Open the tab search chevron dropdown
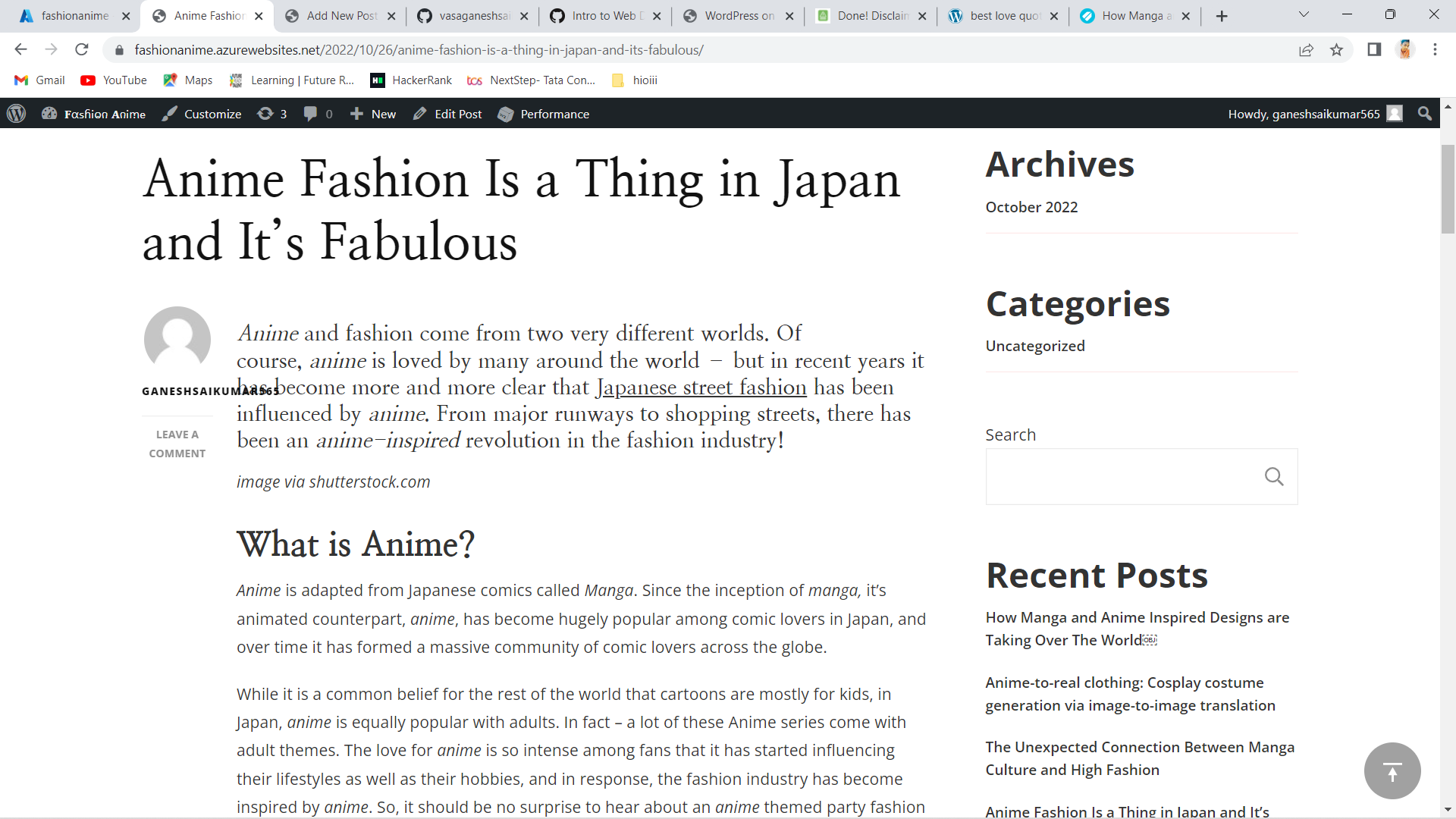Image resolution: width=1456 pixels, height=819 pixels. click(1303, 15)
